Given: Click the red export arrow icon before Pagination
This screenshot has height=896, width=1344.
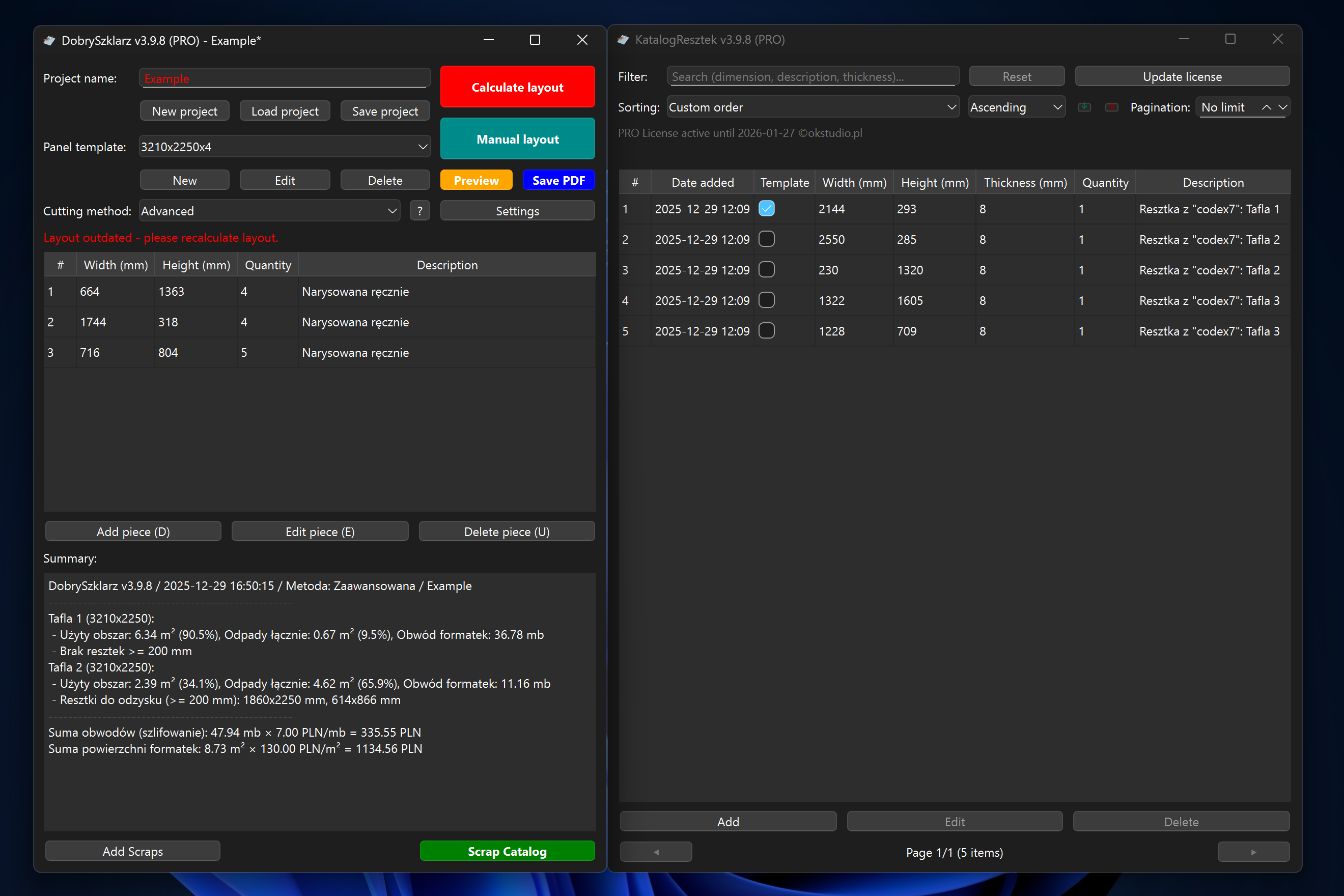Looking at the screenshot, I should (1111, 107).
